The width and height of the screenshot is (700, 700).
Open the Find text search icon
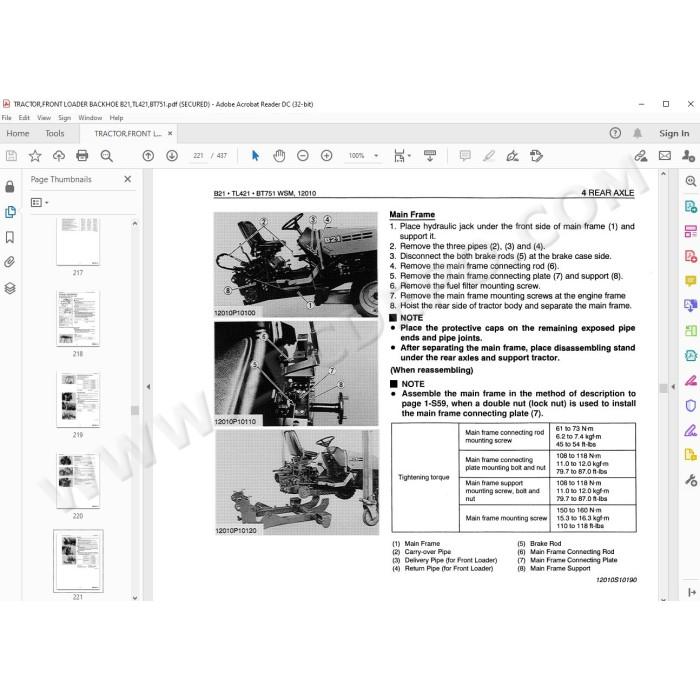click(106, 156)
